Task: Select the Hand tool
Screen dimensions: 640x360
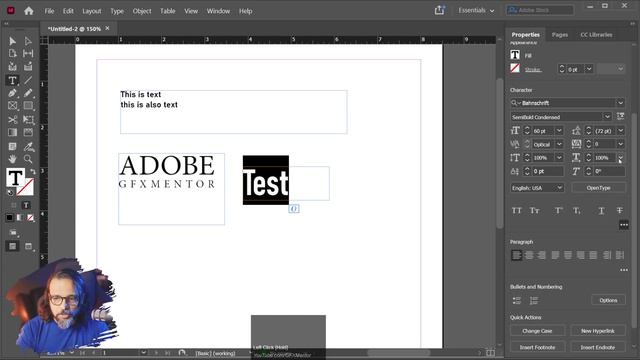Action: [12, 159]
